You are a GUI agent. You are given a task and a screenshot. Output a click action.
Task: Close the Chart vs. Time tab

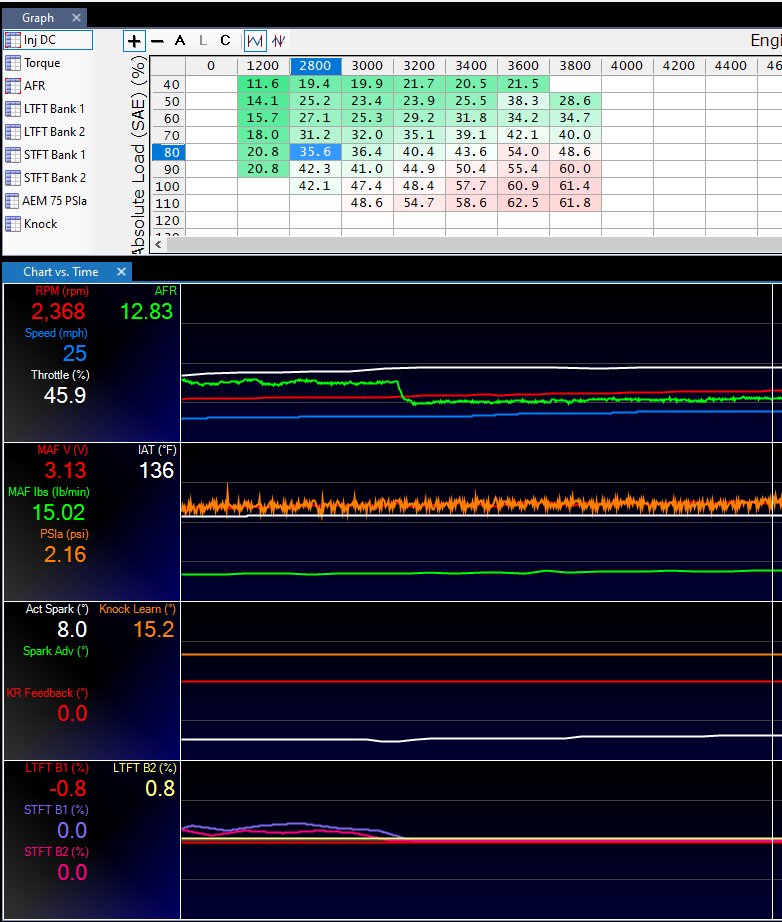[121, 272]
